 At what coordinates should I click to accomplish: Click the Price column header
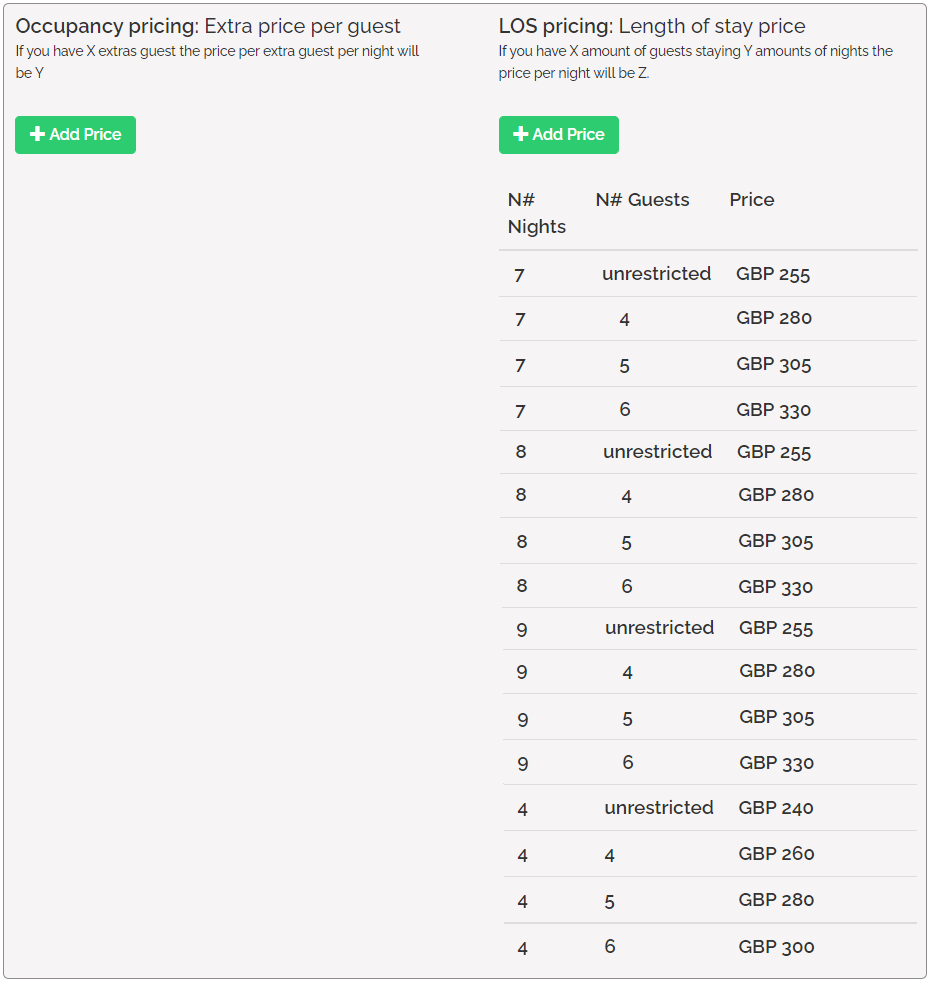[751, 200]
